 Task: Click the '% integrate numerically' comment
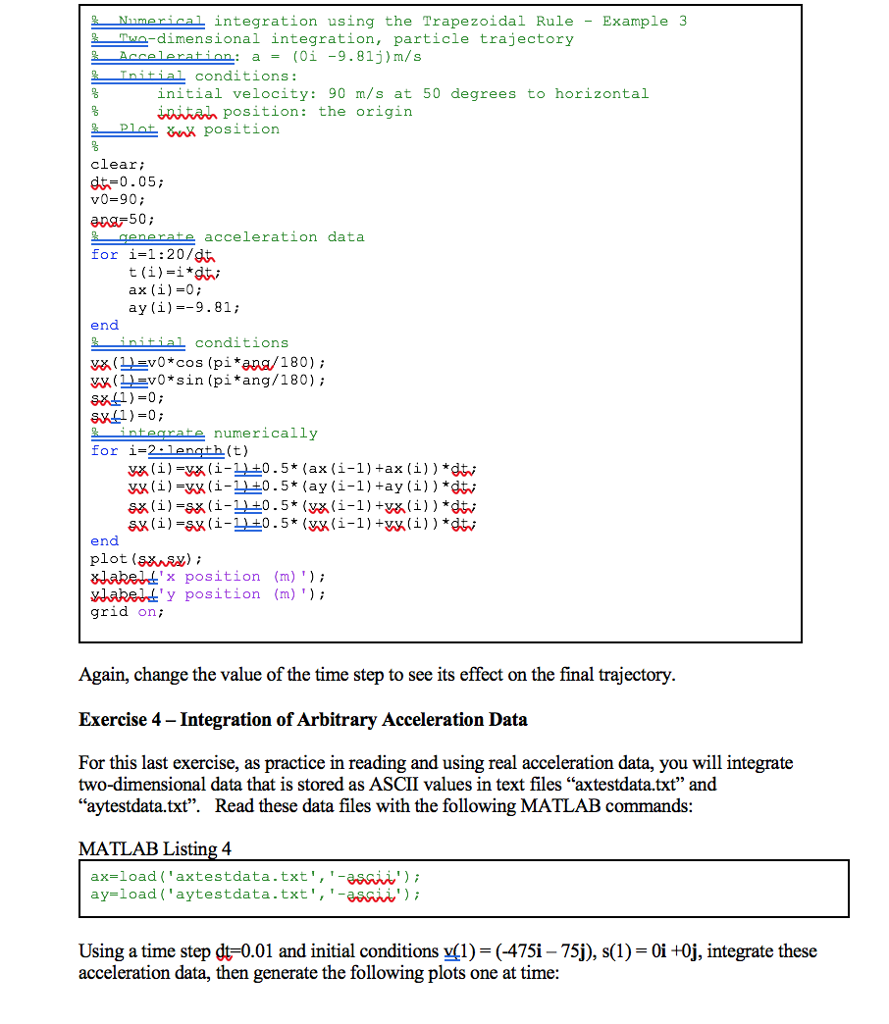204,432
